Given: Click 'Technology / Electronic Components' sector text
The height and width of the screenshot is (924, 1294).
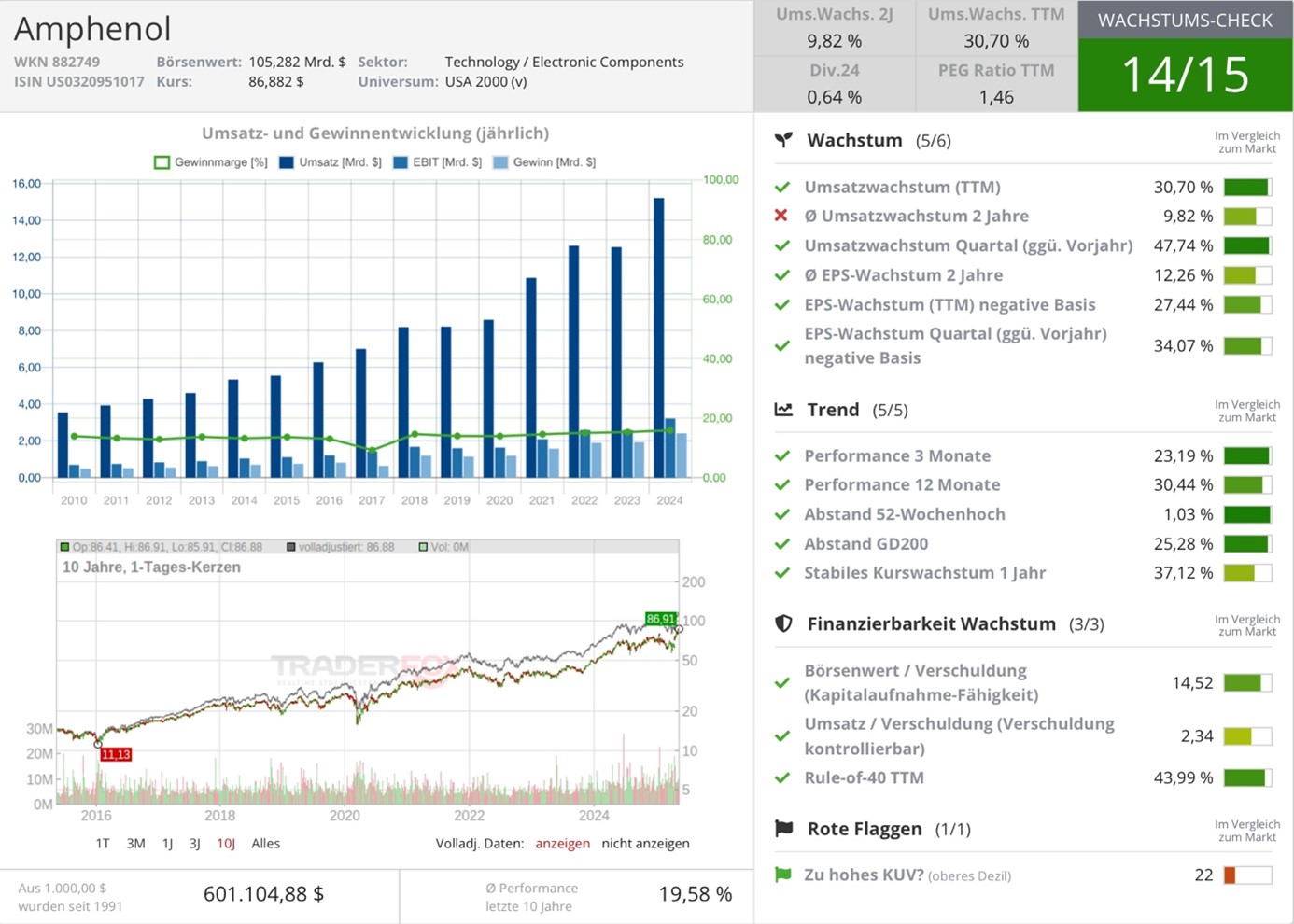Looking at the screenshot, I should 564,62.
